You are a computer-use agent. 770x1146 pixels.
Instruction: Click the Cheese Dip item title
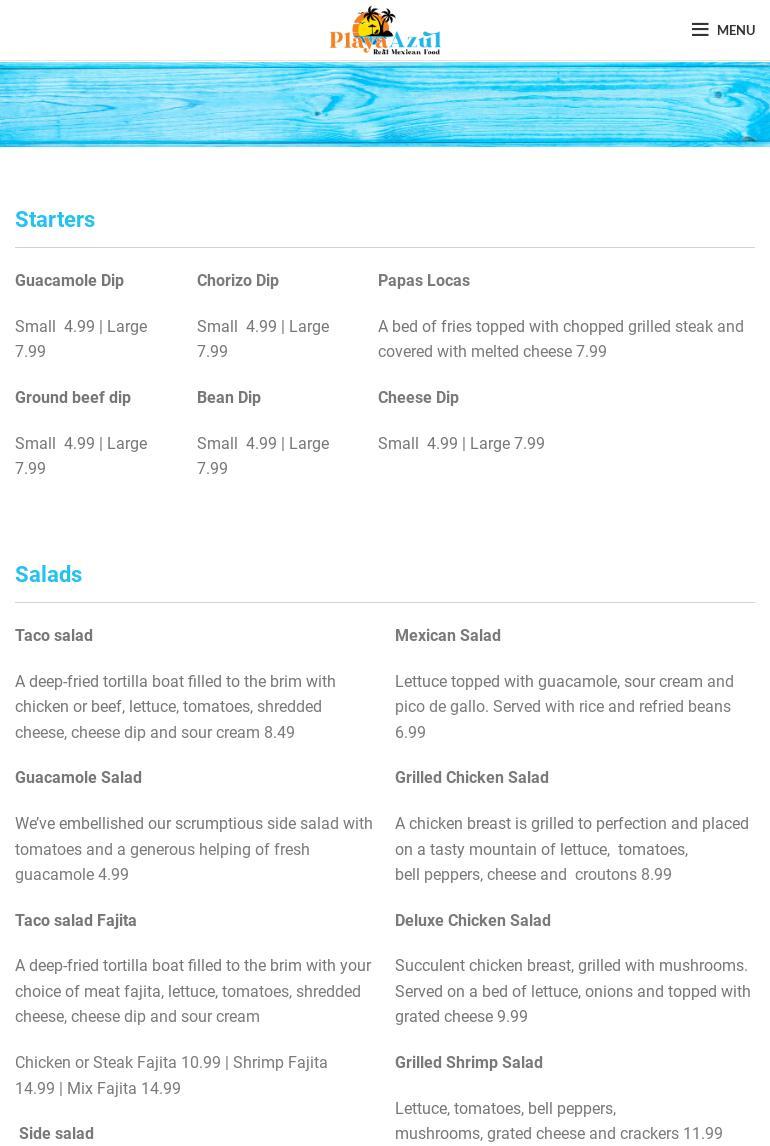(418, 397)
